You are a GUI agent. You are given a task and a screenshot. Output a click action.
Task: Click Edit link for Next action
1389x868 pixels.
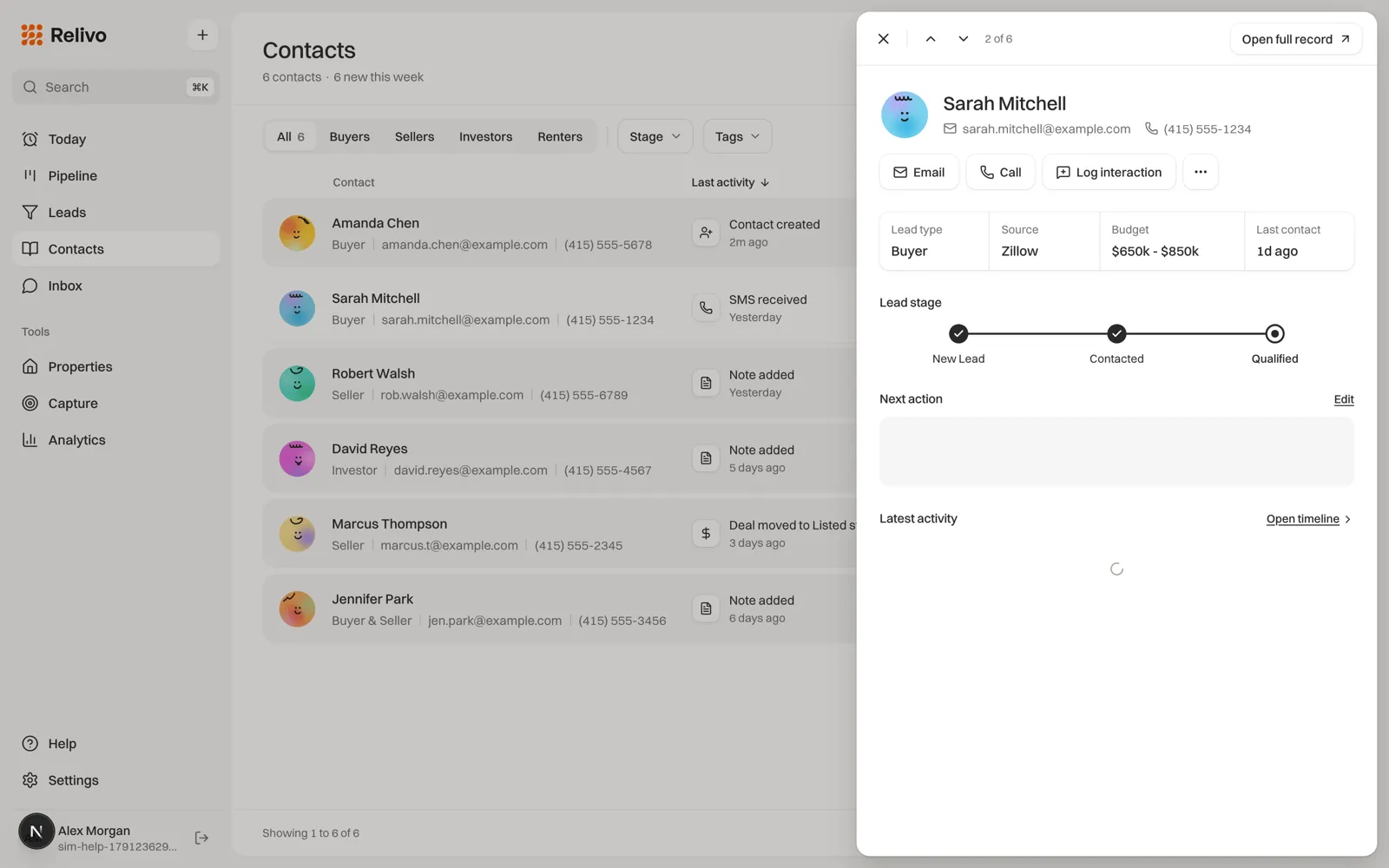pyautogui.click(x=1344, y=399)
